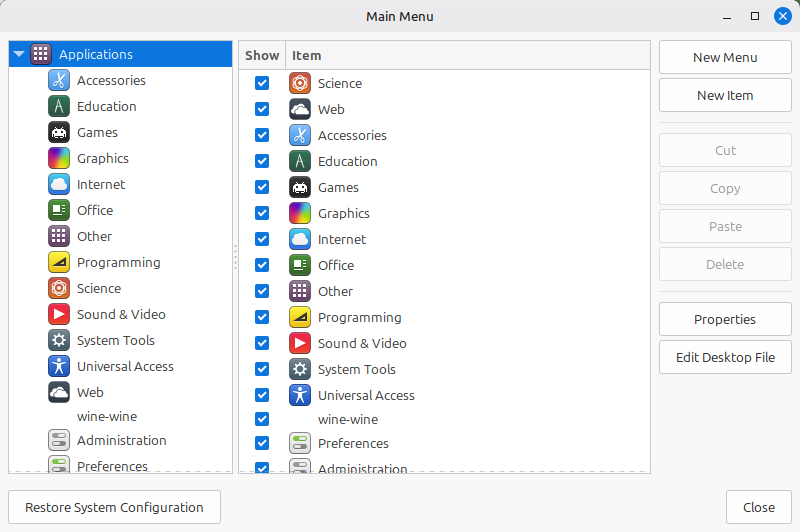This screenshot has height=532, width=800.
Task: Disable the Show checkbox for Graphics
Action: click(262, 213)
